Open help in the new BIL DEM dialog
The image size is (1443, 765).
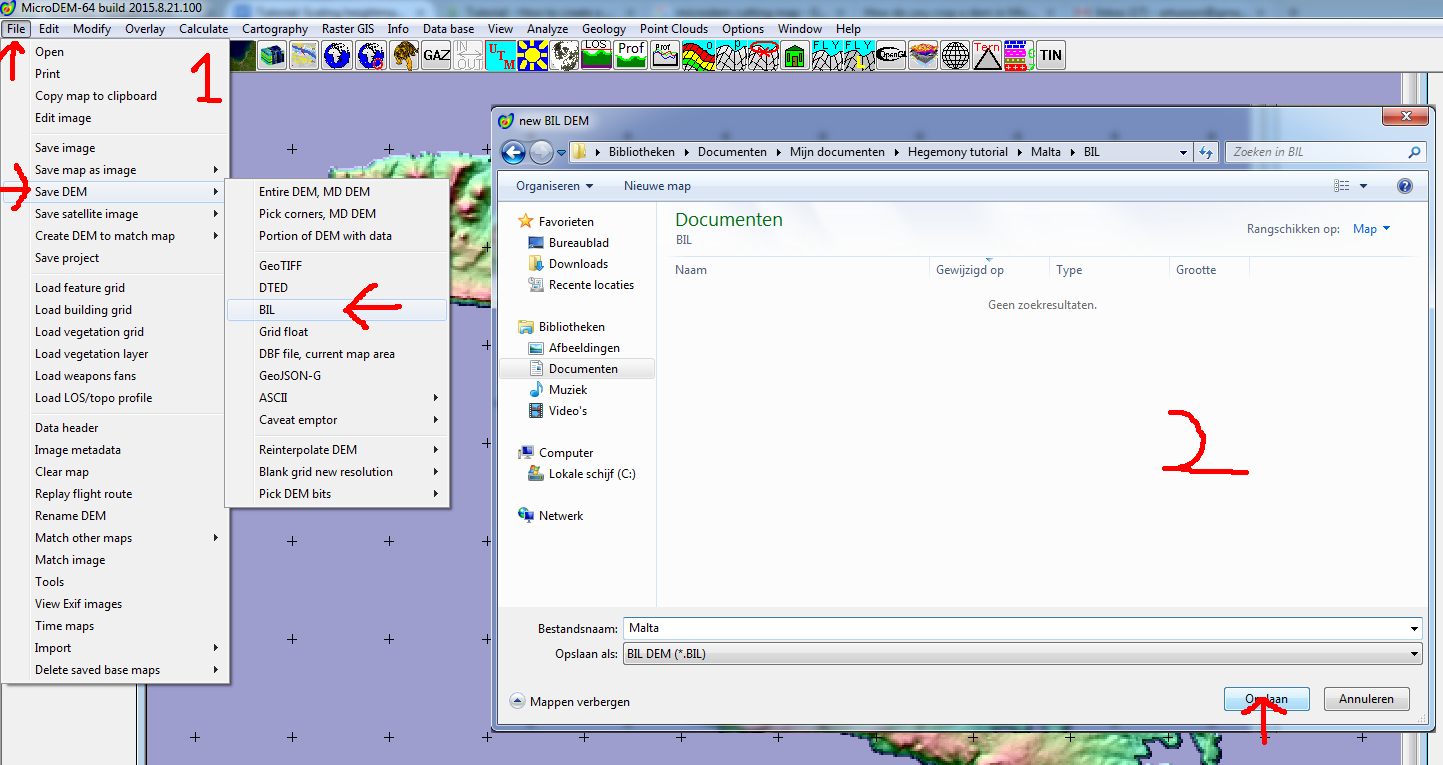tap(1404, 186)
